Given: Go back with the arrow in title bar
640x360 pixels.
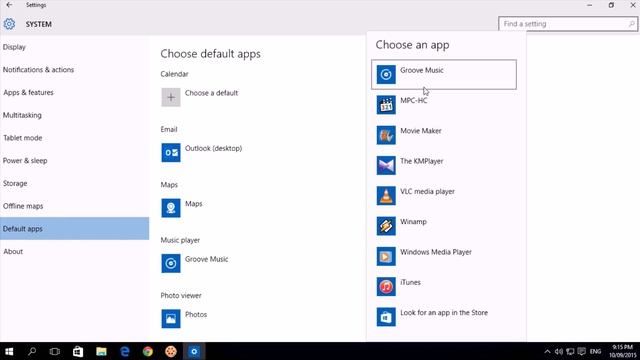Looking at the screenshot, I should point(9,5).
